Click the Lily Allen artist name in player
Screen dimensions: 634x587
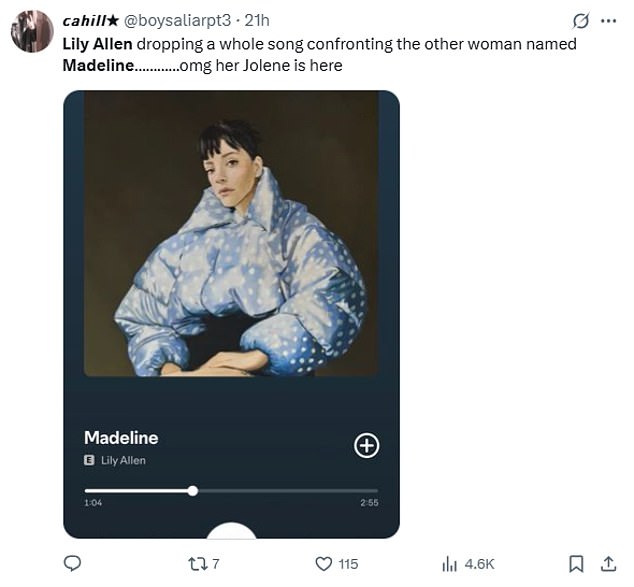tap(124, 460)
